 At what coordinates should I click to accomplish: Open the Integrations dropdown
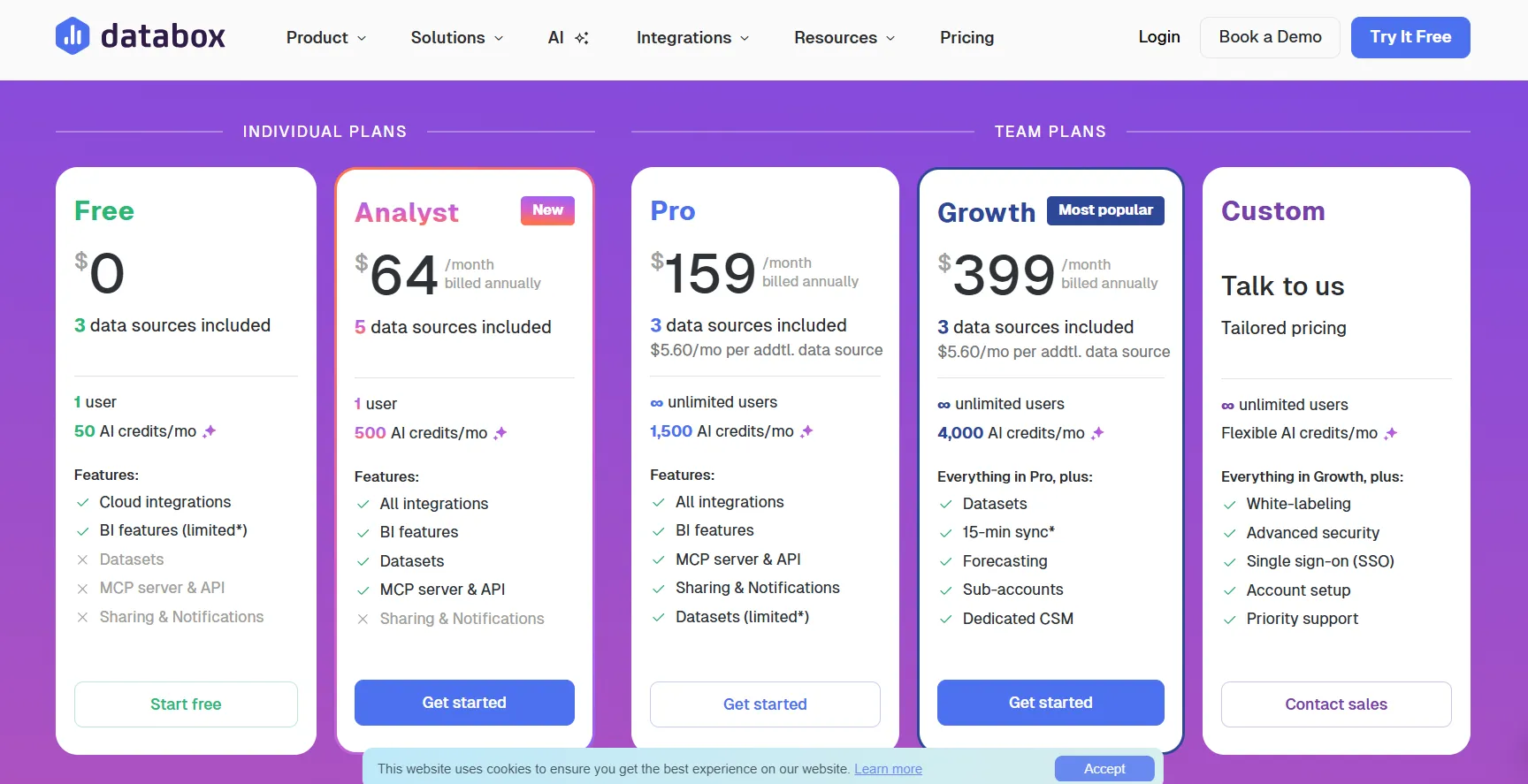tap(693, 38)
